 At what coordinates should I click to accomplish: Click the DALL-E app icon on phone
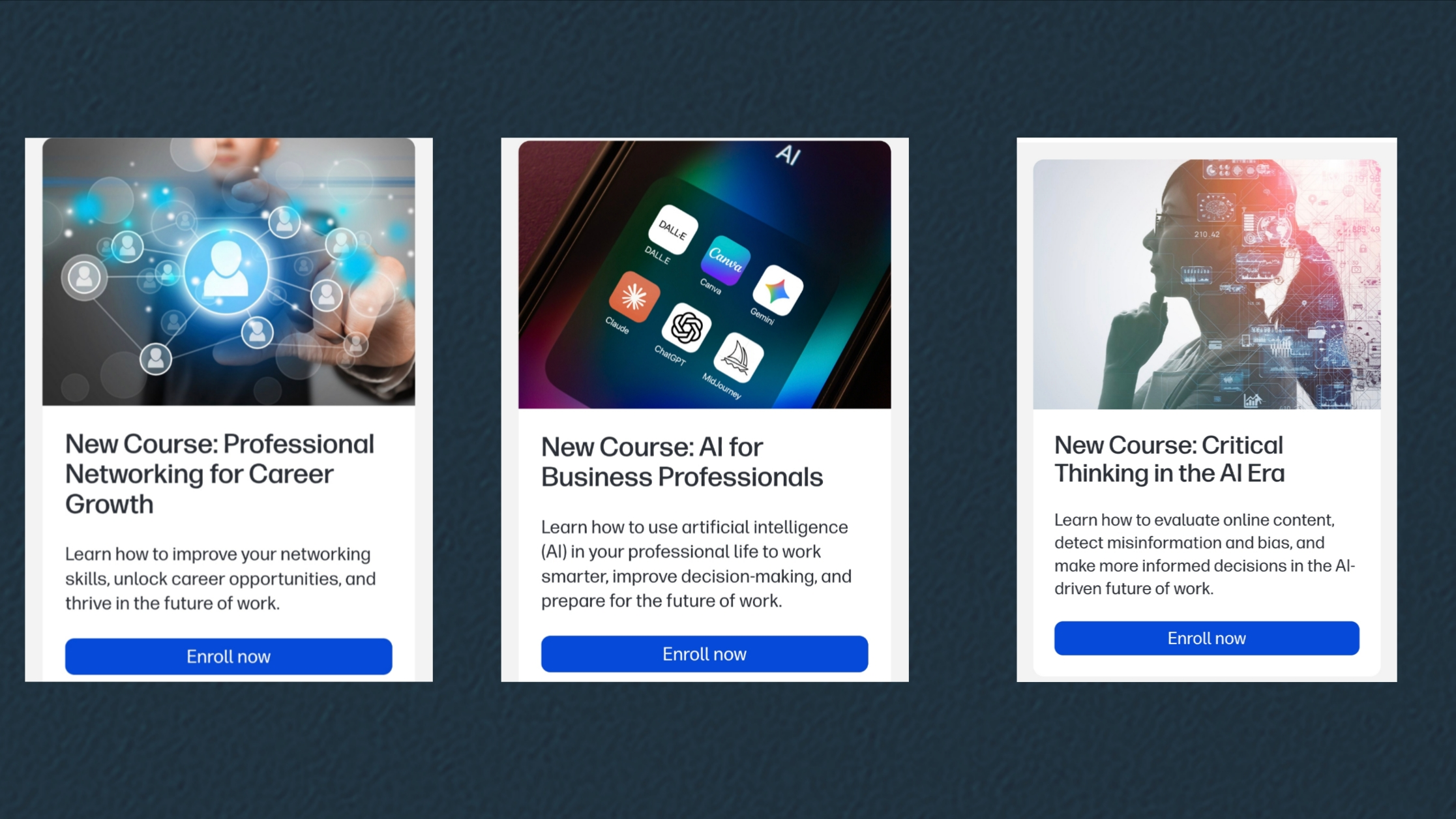[673, 230]
